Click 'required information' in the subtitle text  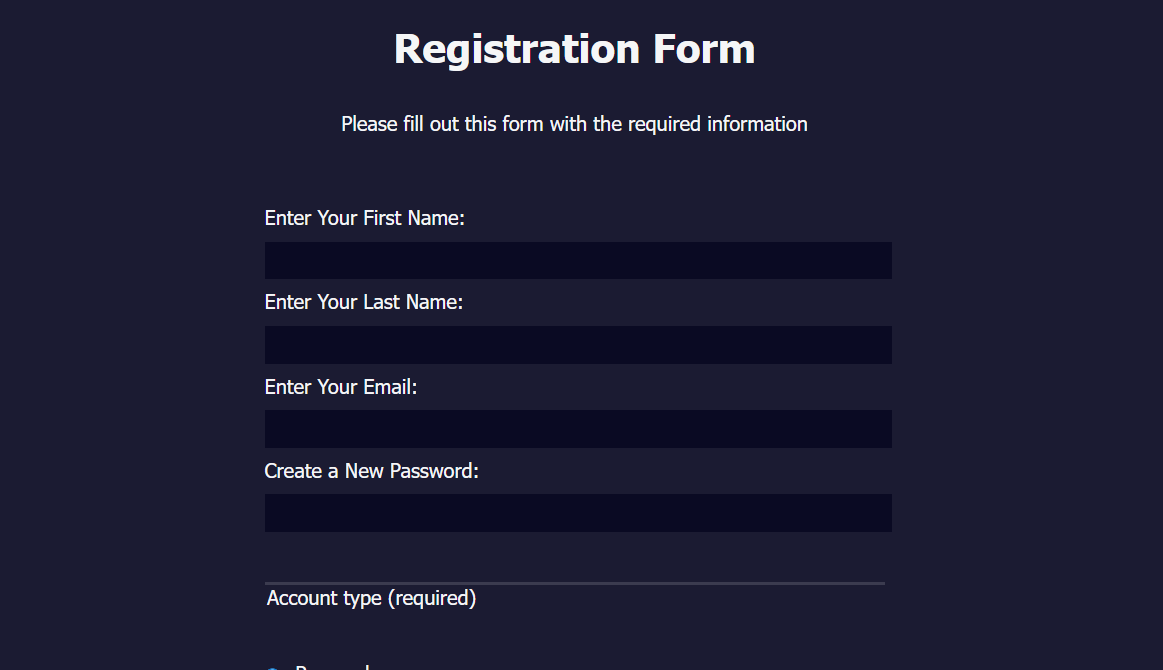pos(717,124)
